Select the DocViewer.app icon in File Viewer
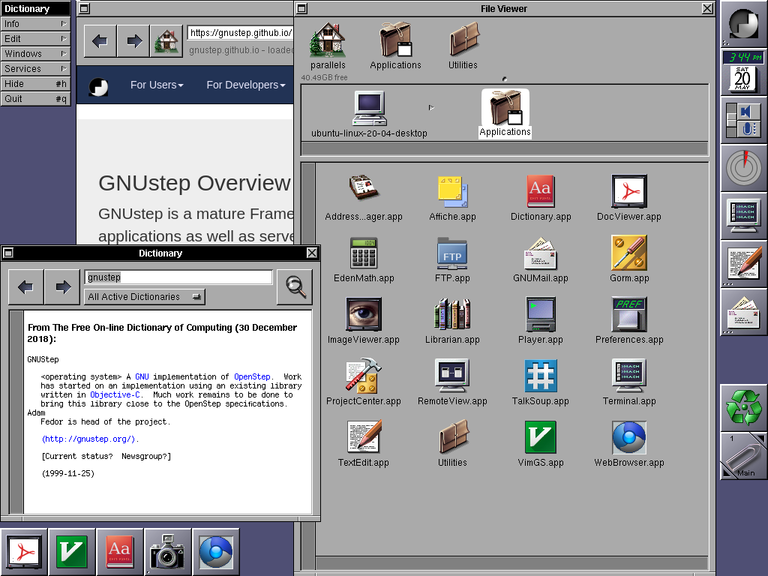This screenshot has width=768, height=576. pyautogui.click(x=629, y=191)
